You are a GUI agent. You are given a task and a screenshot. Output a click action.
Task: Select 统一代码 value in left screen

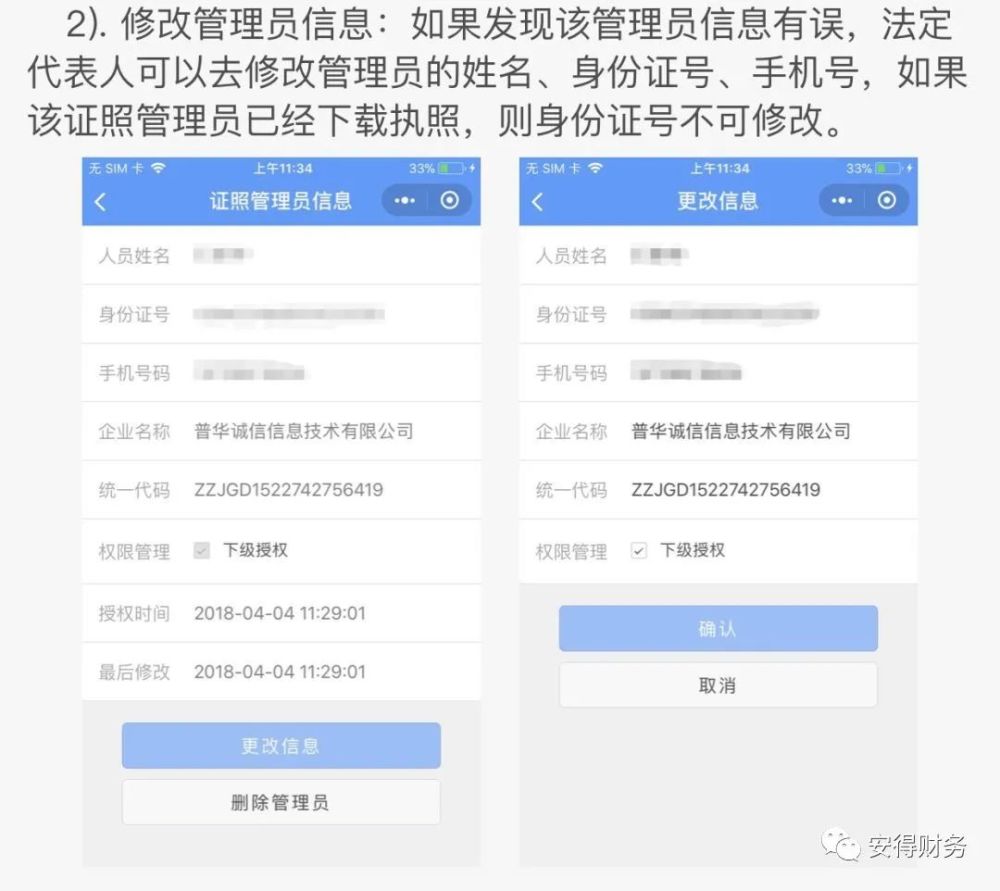click(288, 490)
